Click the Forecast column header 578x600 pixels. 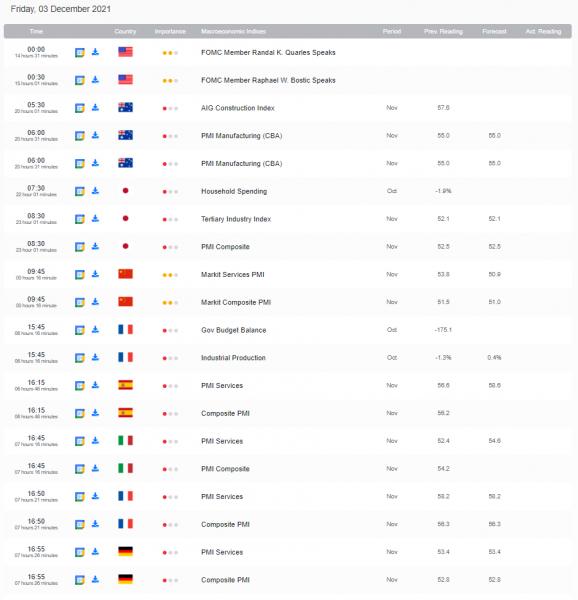(494, 31)
